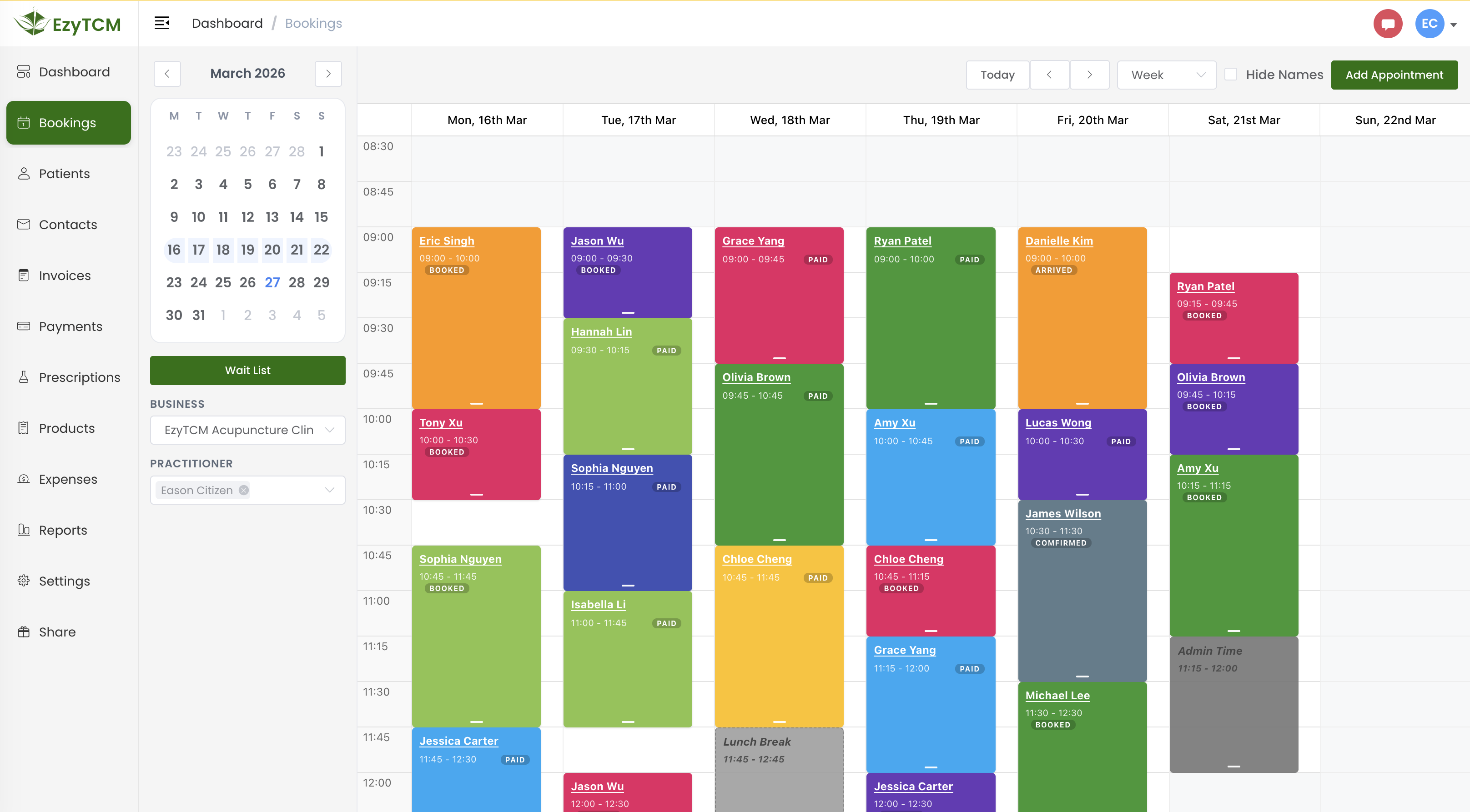Open the red chat message icon
The height and width of the screenshot is (812, 1470).
tap(1387, 24)
